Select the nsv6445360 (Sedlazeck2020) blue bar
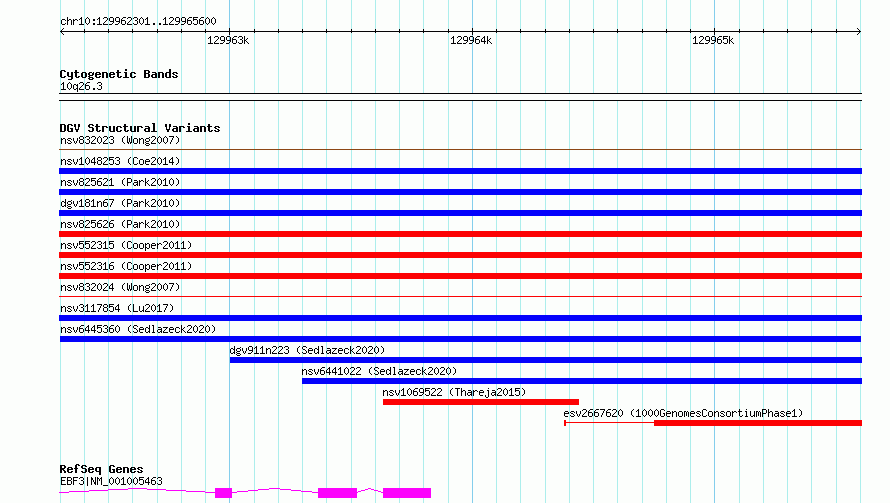 pyautogui.click(x=460, y=339)
